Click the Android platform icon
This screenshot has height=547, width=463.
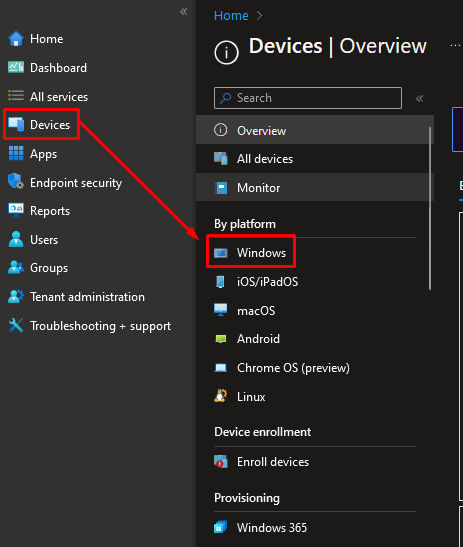[x=221, y=339]
